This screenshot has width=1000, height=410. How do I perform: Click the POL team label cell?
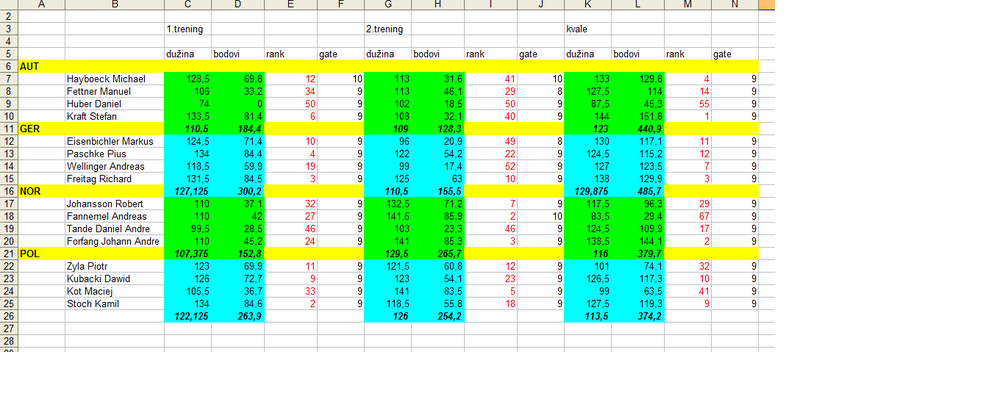pos(41,254)
